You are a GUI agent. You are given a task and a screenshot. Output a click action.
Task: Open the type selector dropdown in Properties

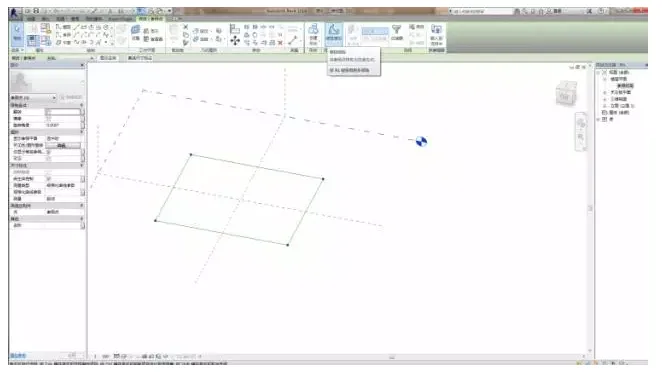(54, 98)
